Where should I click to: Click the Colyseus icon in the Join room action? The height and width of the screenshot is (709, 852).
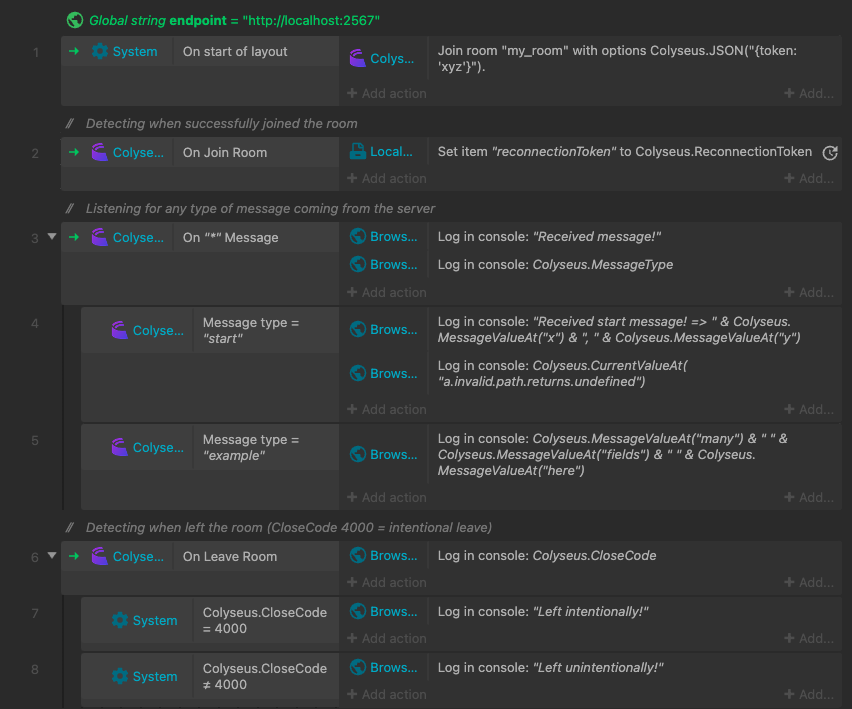click(x=357, y=59)
